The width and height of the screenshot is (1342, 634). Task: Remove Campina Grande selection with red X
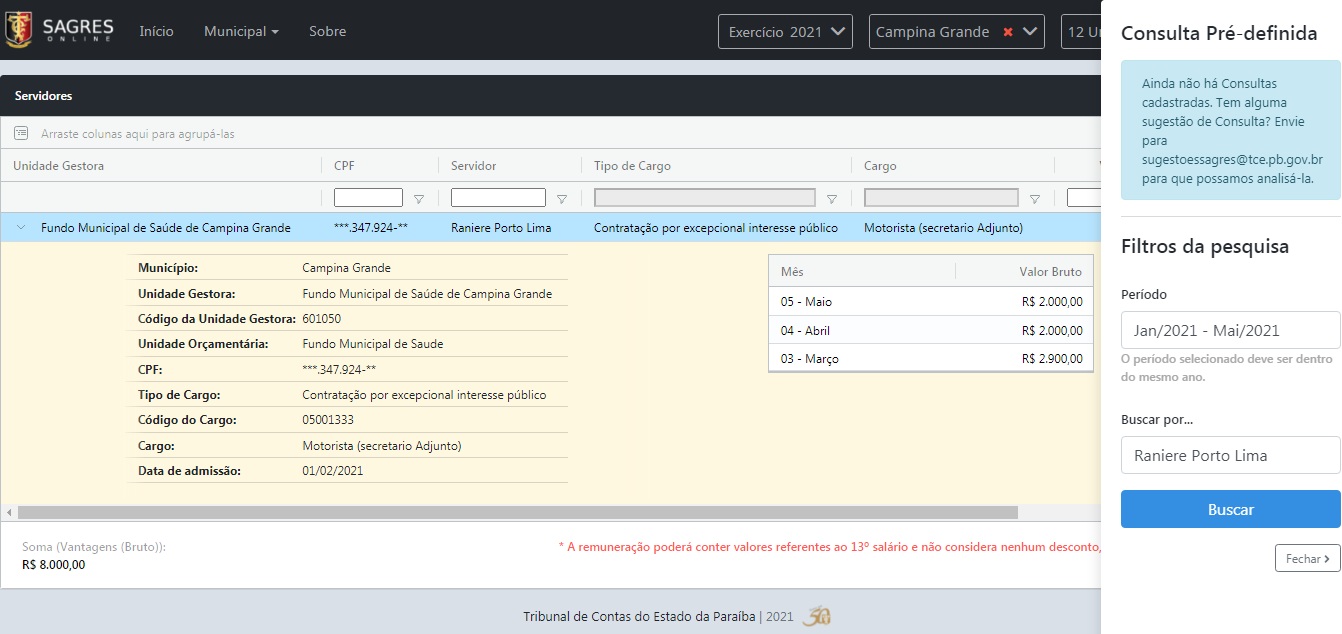[1008, 32]
